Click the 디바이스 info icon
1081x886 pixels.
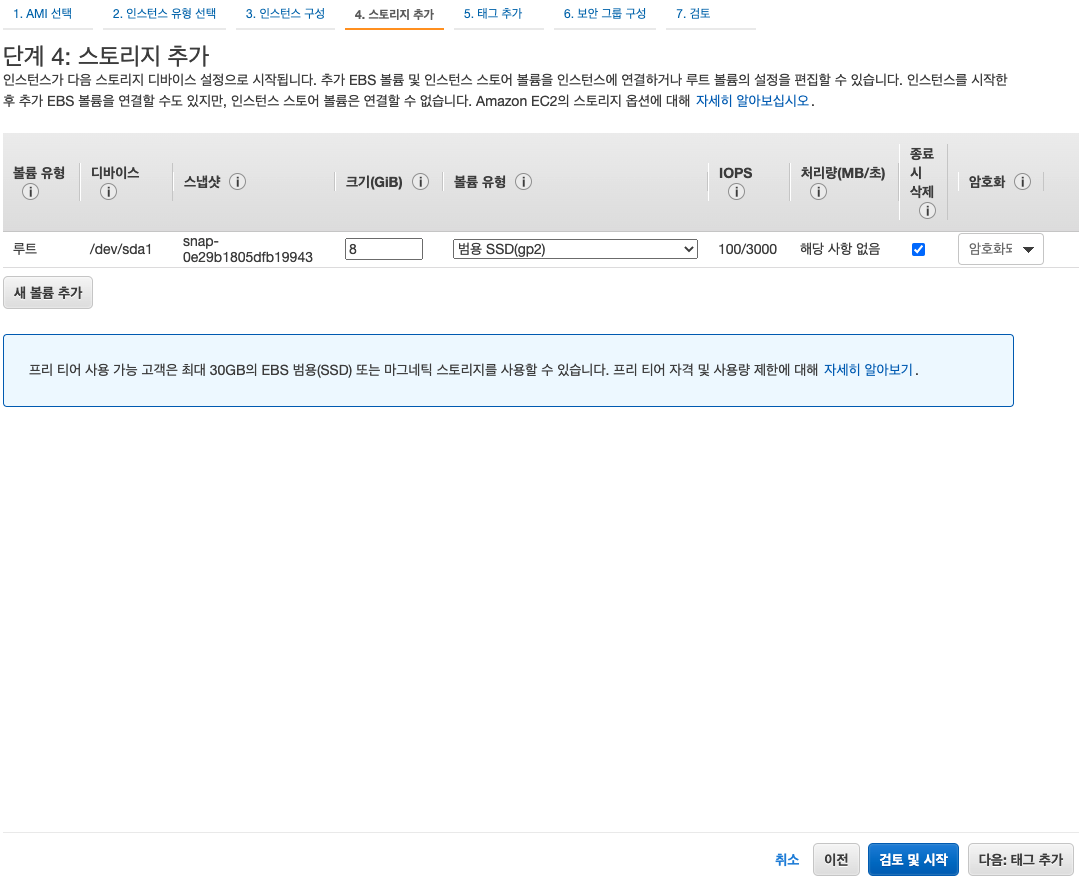(108, 192)
